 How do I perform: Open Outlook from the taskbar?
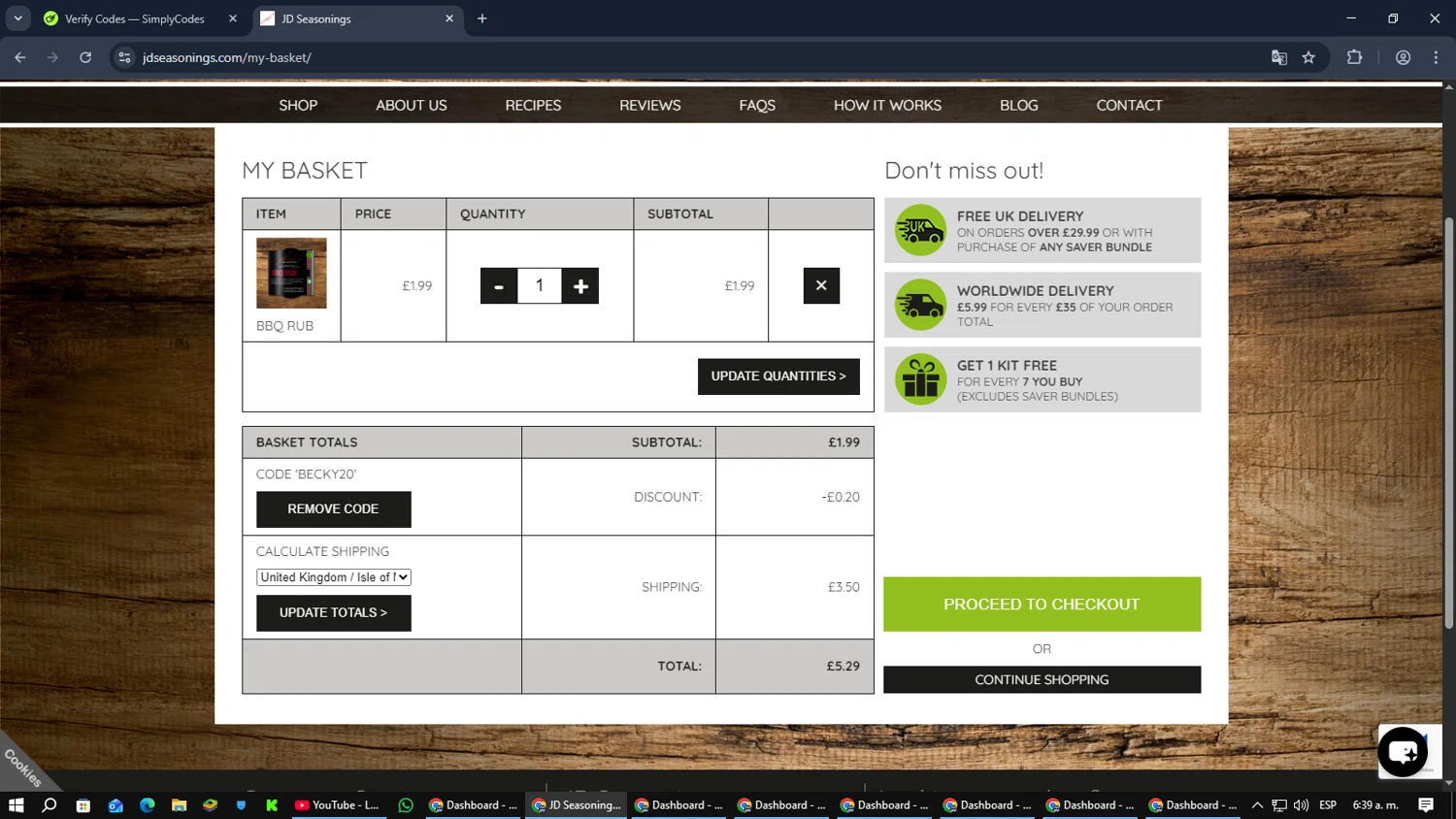116,805
